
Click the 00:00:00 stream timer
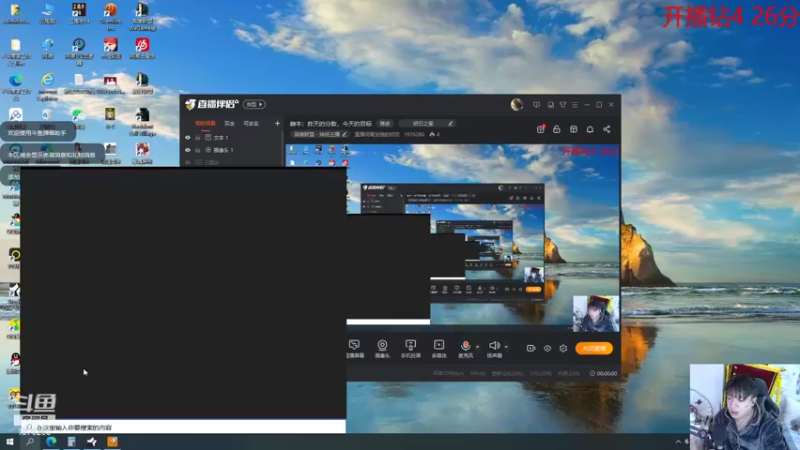(604, 373)
